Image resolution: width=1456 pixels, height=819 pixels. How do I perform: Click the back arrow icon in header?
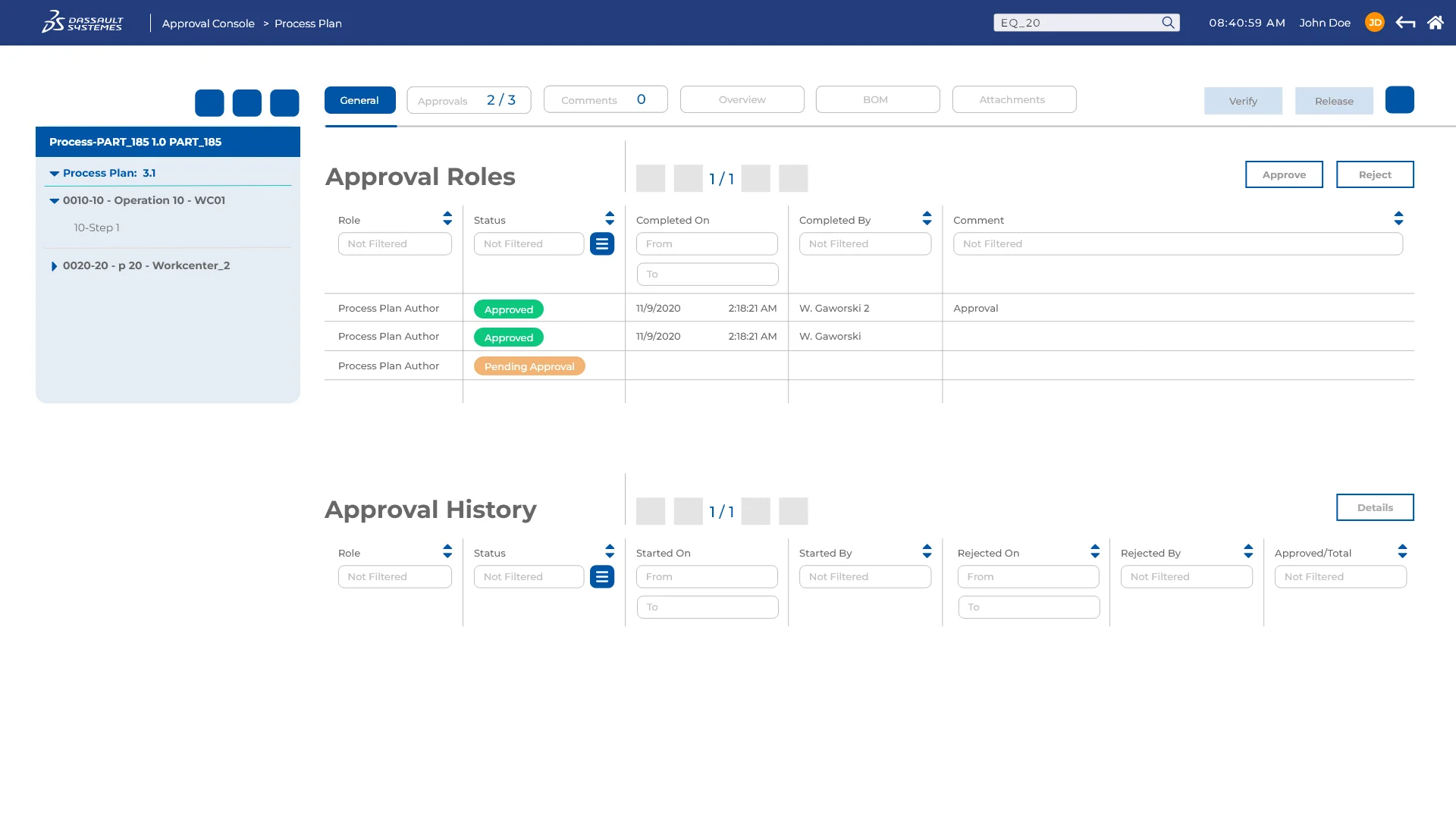tap(1405, 23)
